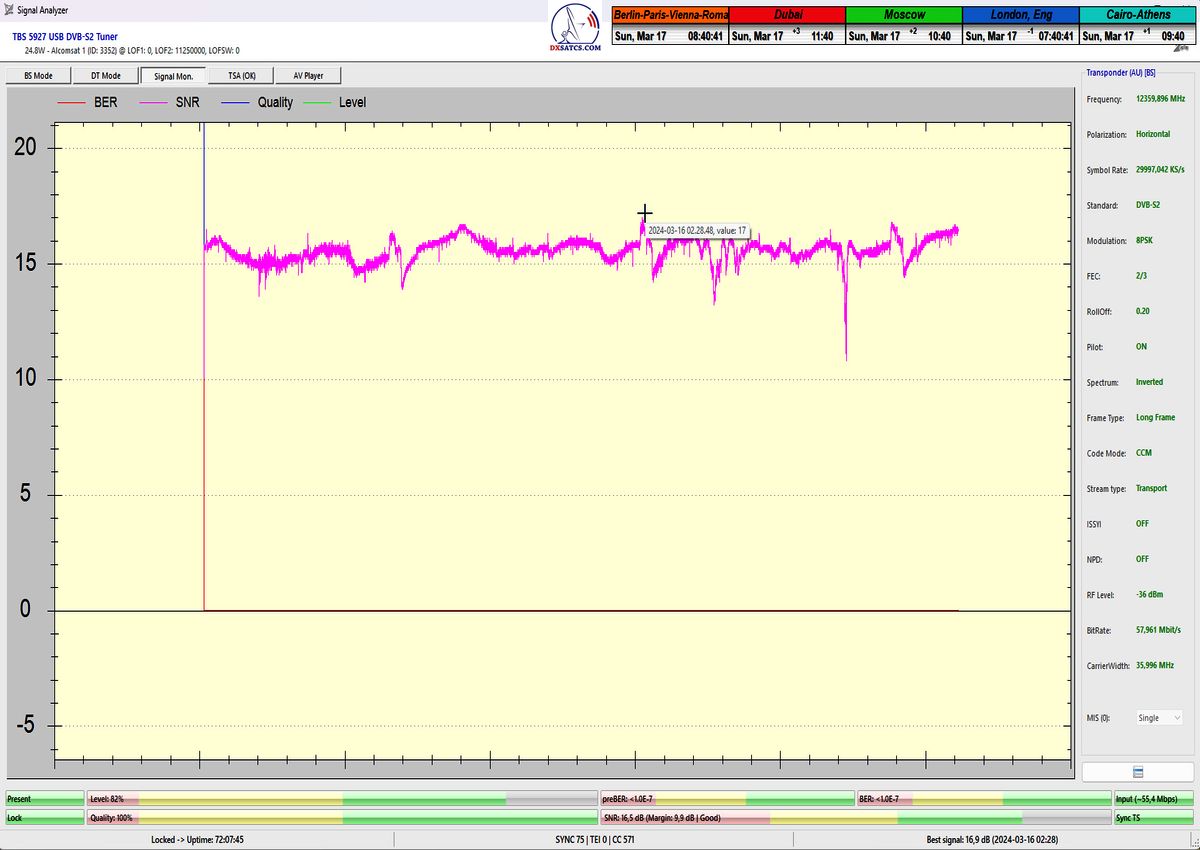Click the Present status indicator
The image size is (1200, 850).
coord(44,799)
